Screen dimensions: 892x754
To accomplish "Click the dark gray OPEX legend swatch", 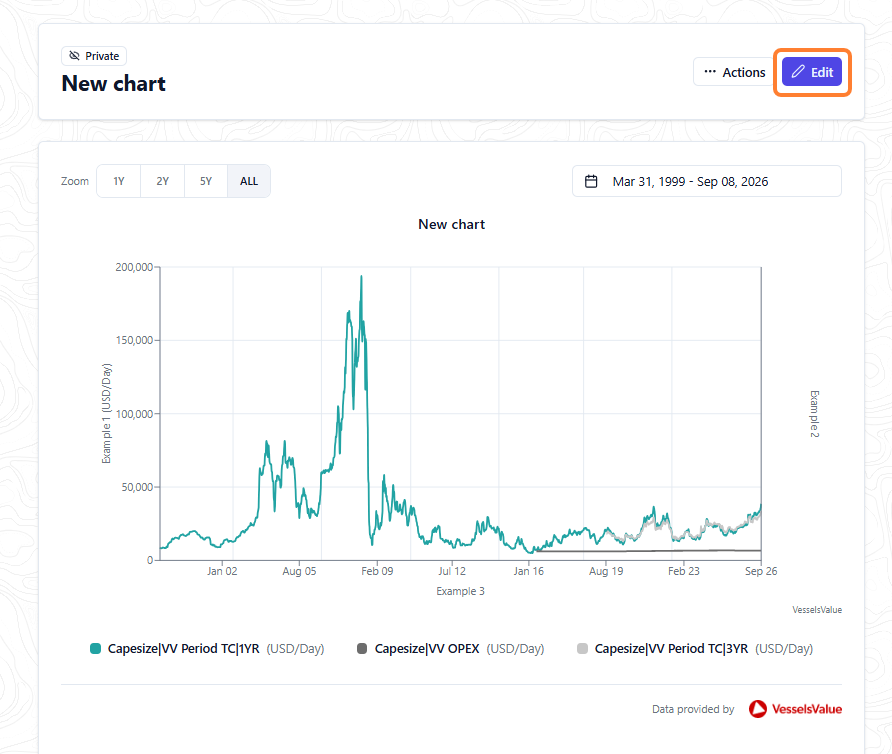I will click(362, 649).
